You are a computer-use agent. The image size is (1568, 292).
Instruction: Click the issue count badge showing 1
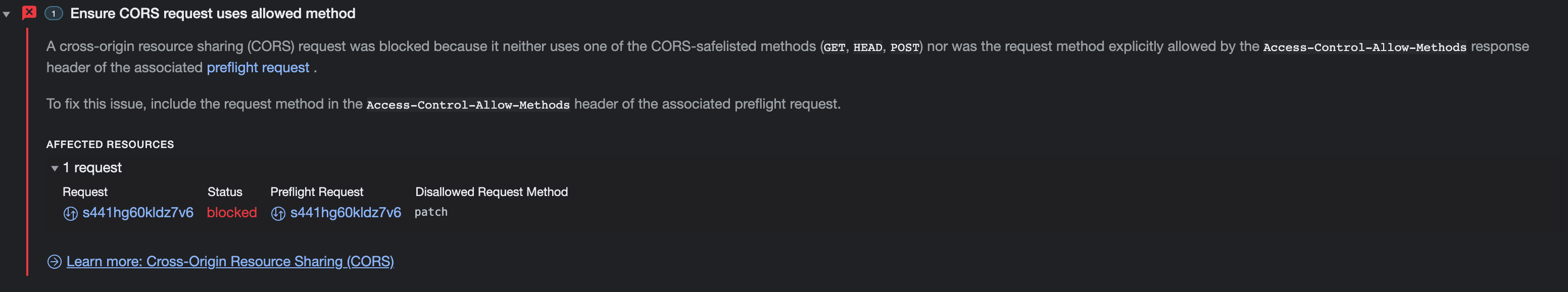click(x=55, y=12)
